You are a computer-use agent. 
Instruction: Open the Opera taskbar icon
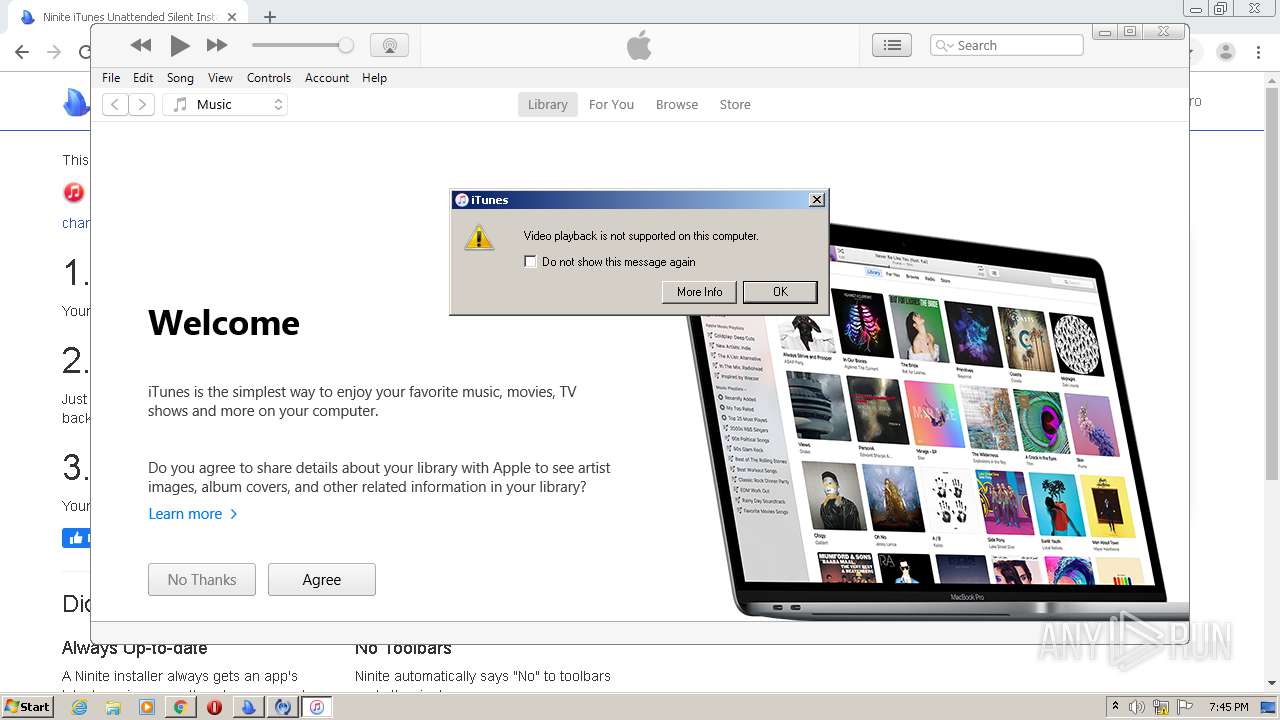tap(214, 707)
